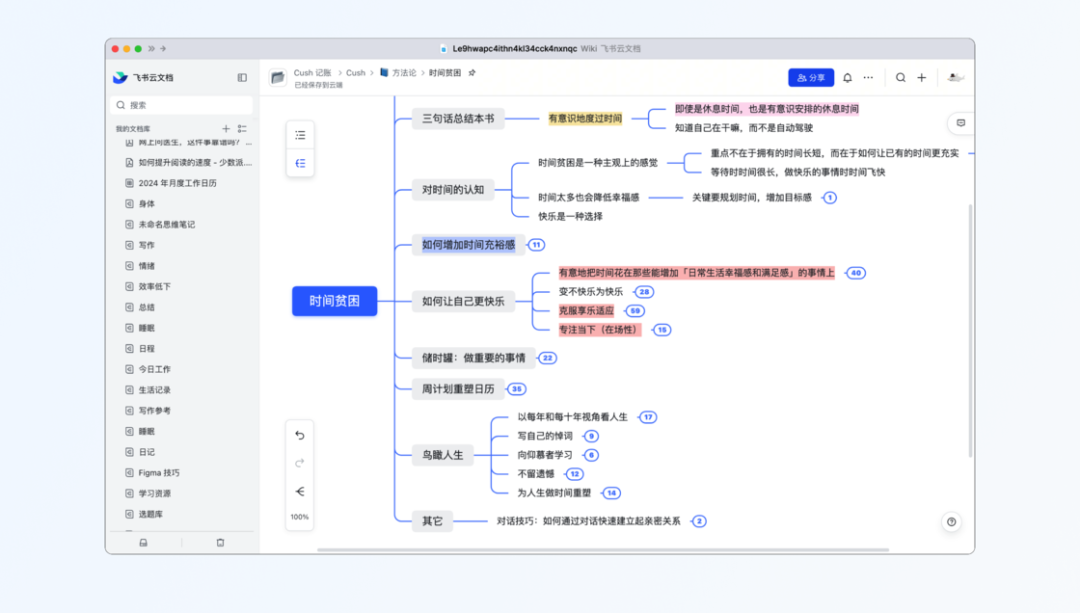Pin the document using the pin icon
The image size is (1080, 613).
click(472, 73)
